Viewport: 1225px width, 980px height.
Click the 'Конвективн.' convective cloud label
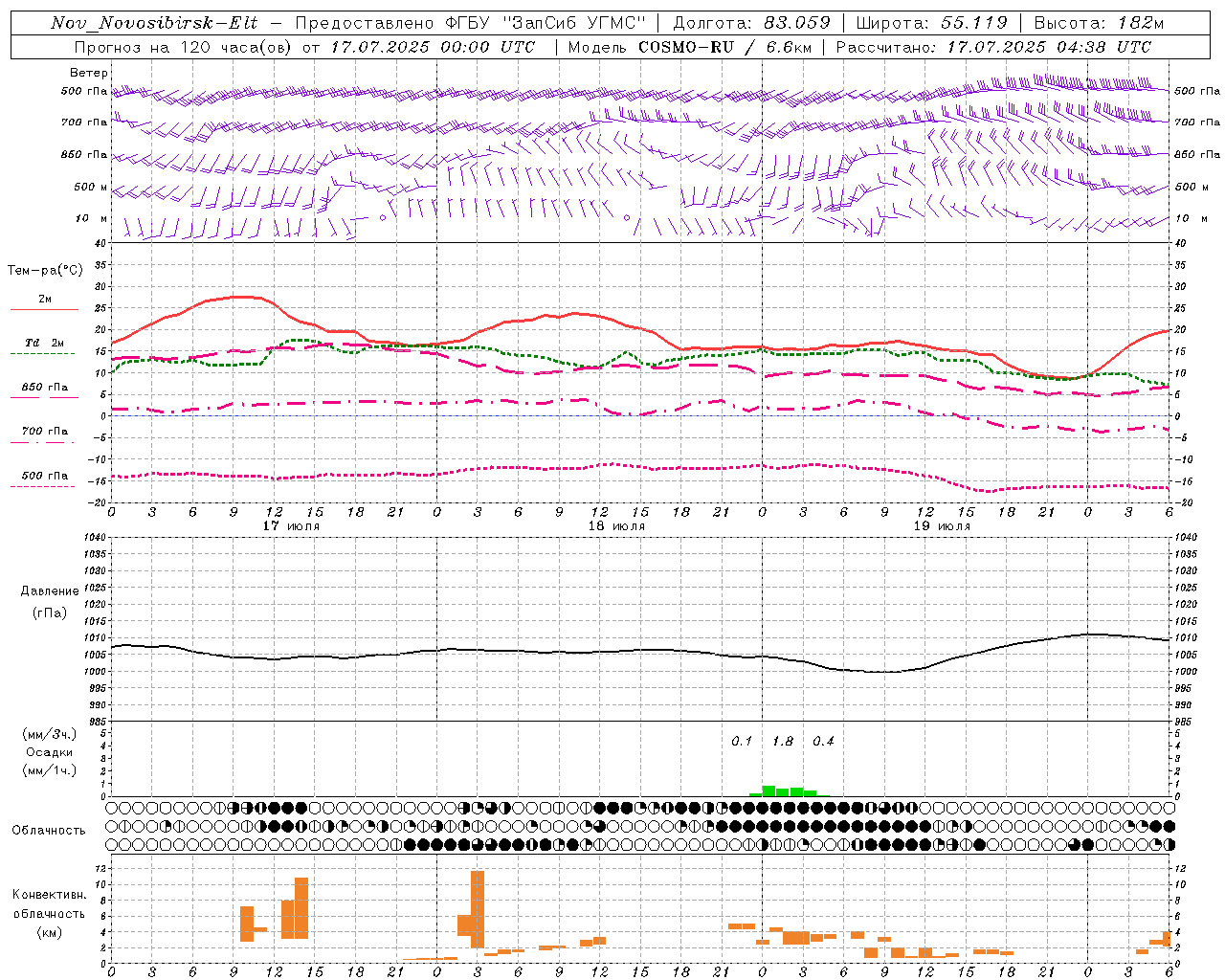coord(50,895)
